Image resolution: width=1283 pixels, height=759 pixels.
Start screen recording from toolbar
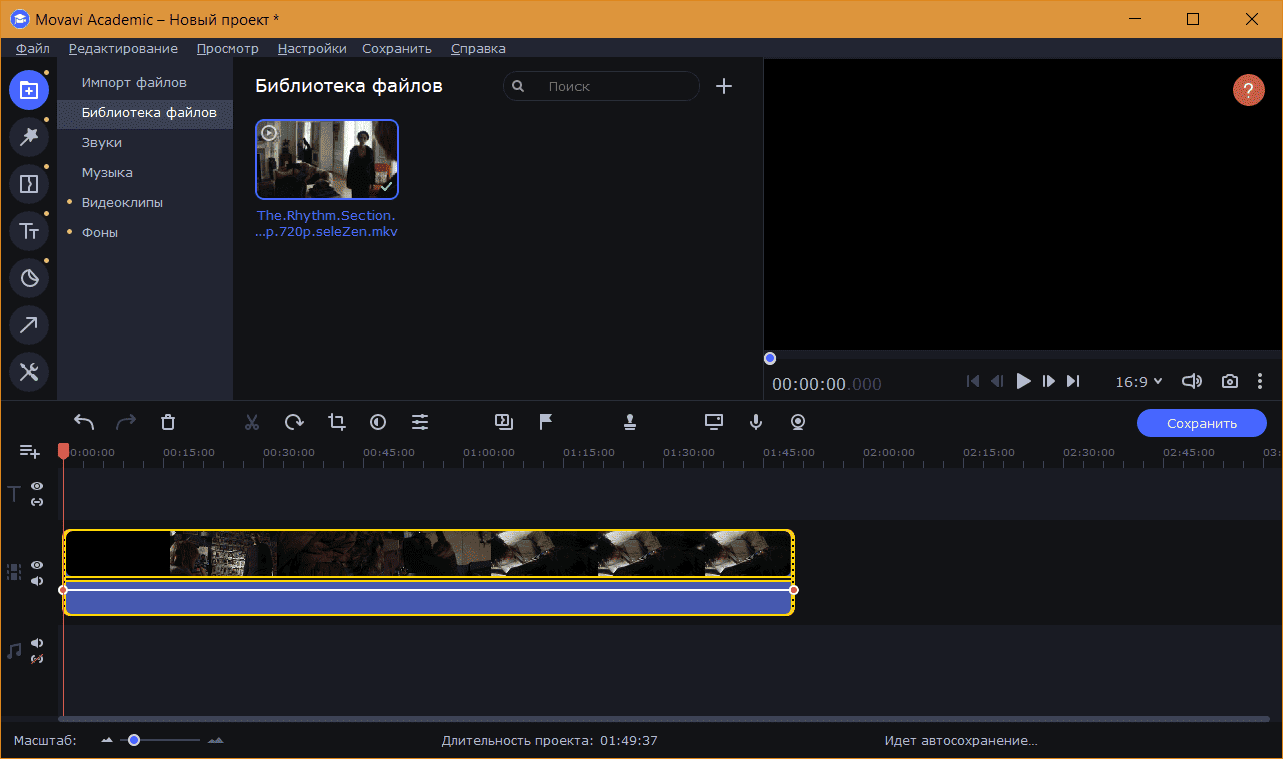pos(714,422)
